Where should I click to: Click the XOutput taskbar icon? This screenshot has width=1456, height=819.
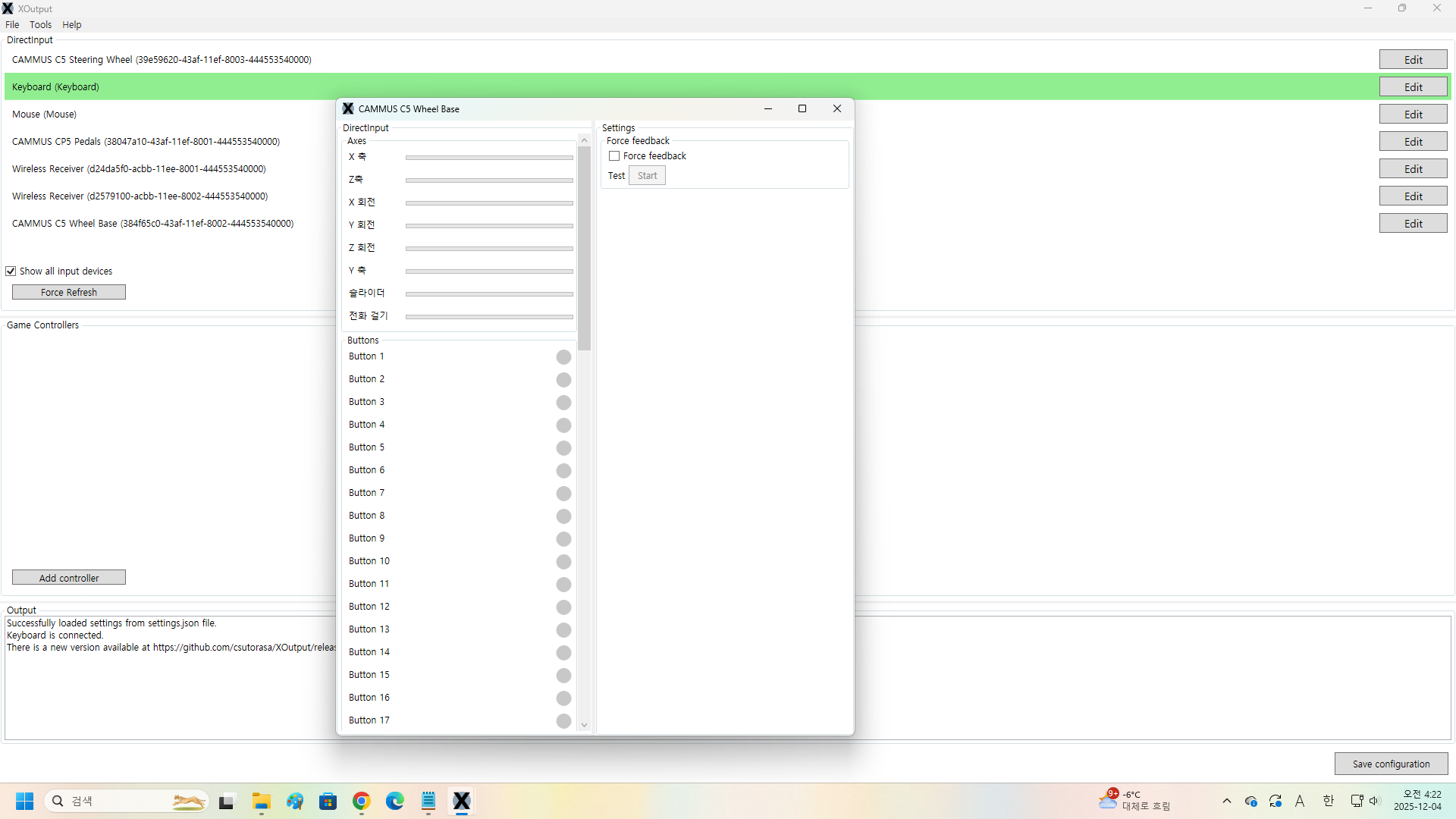[x=462, y=801]
